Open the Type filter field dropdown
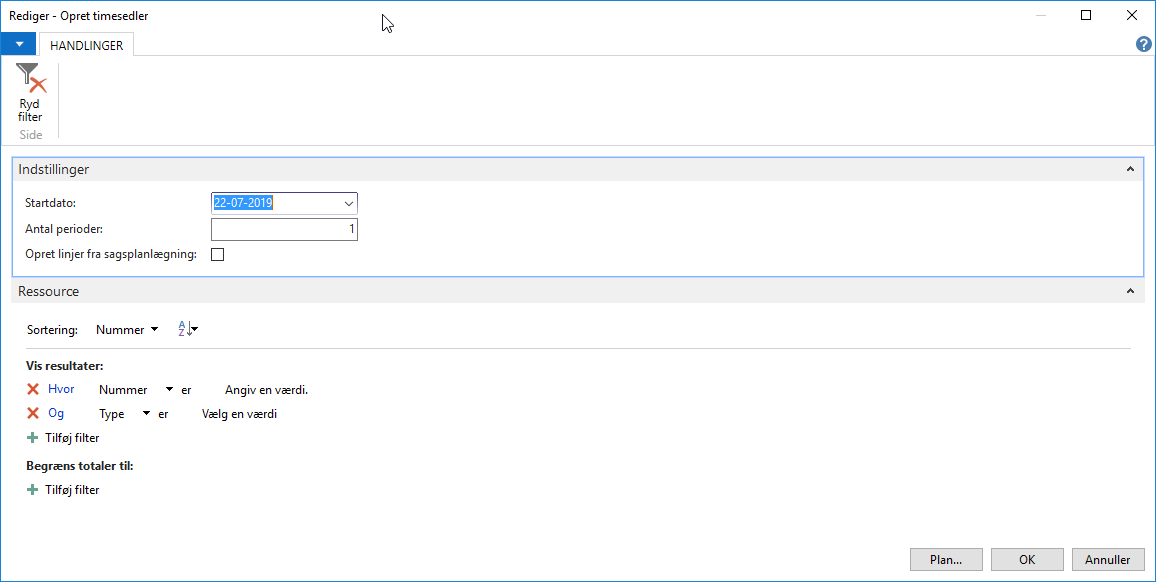The width and height of the screenshot is (1156, 582). (125, 414)
